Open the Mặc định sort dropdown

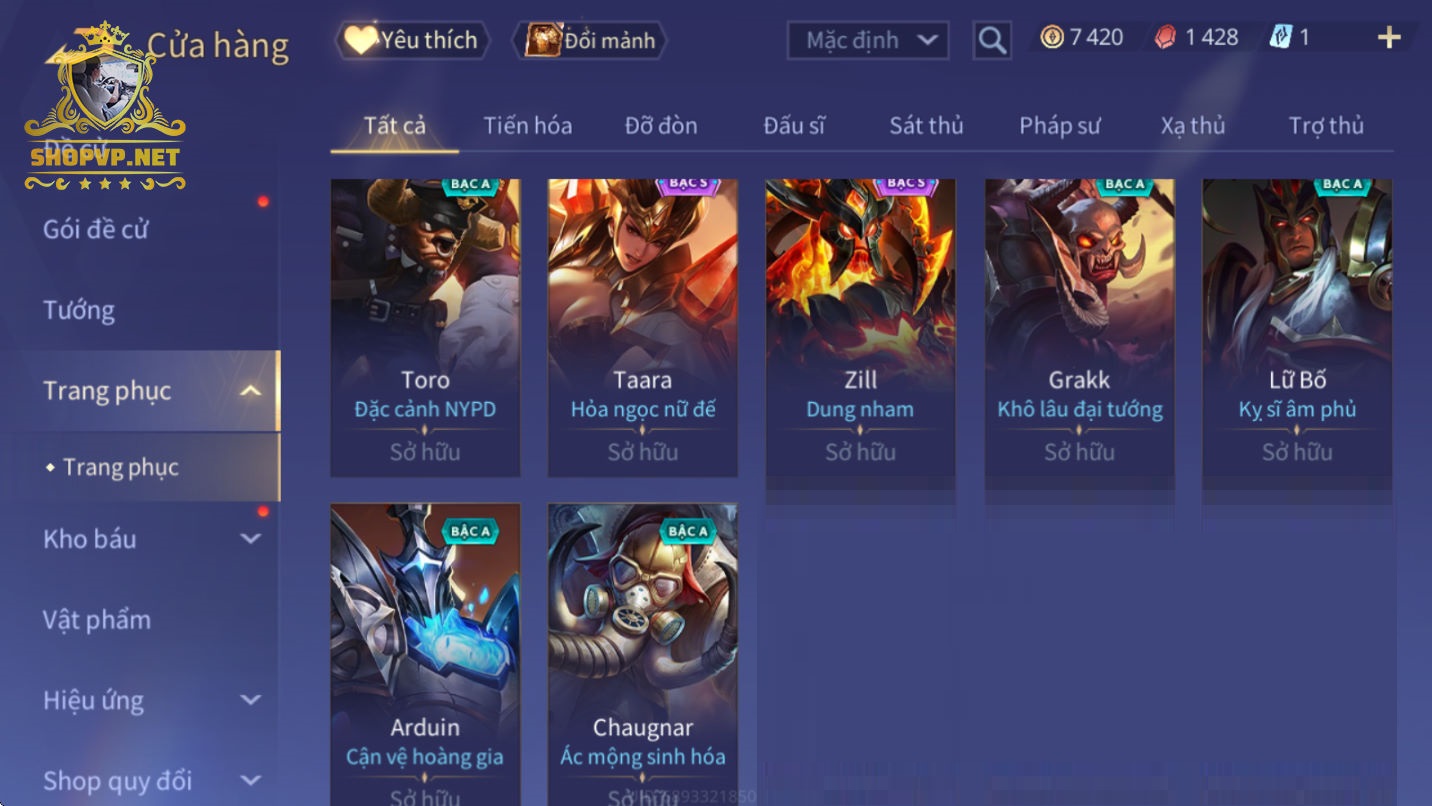coord(867,40)
